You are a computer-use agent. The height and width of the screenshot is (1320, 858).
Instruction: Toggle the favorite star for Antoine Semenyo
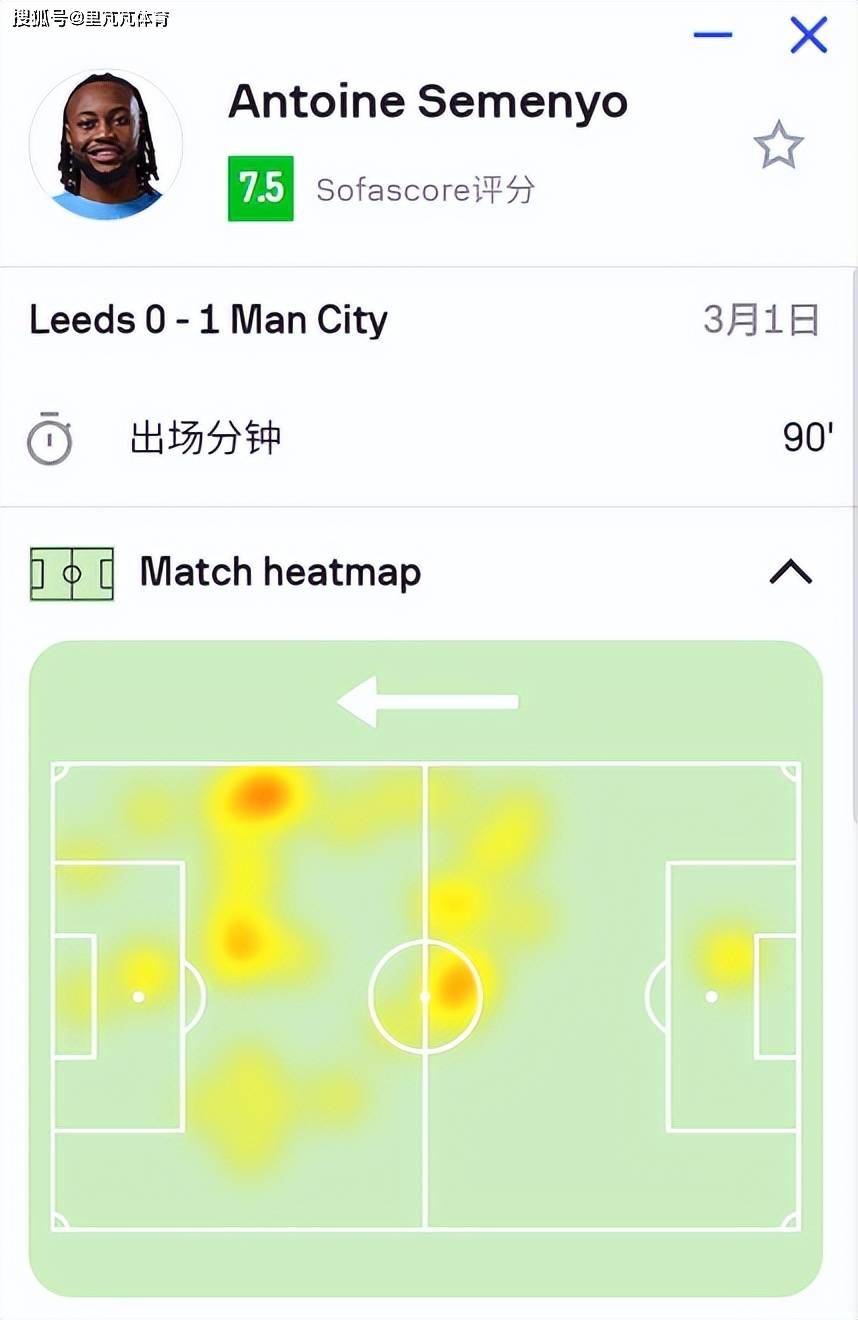pyautogui.click(x=778, y=147)
